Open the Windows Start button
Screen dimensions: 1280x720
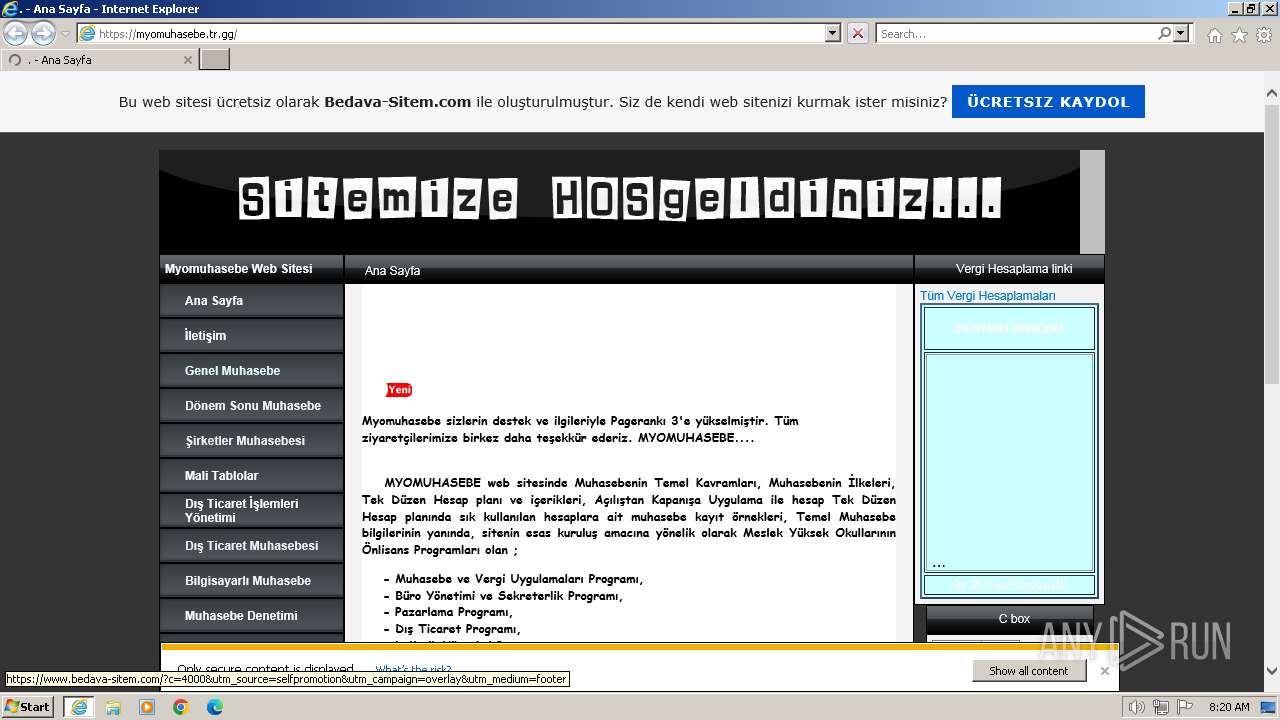[27, 707]
